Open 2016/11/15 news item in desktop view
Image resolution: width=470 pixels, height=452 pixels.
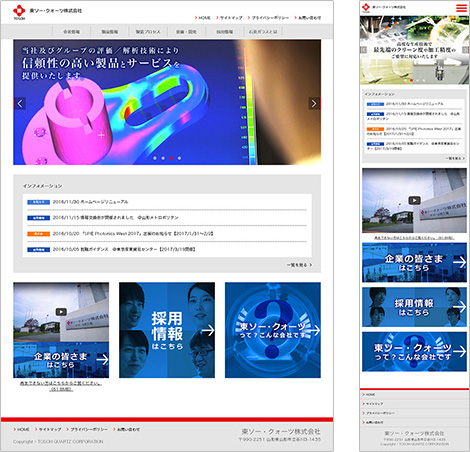[x=116, y=218]
